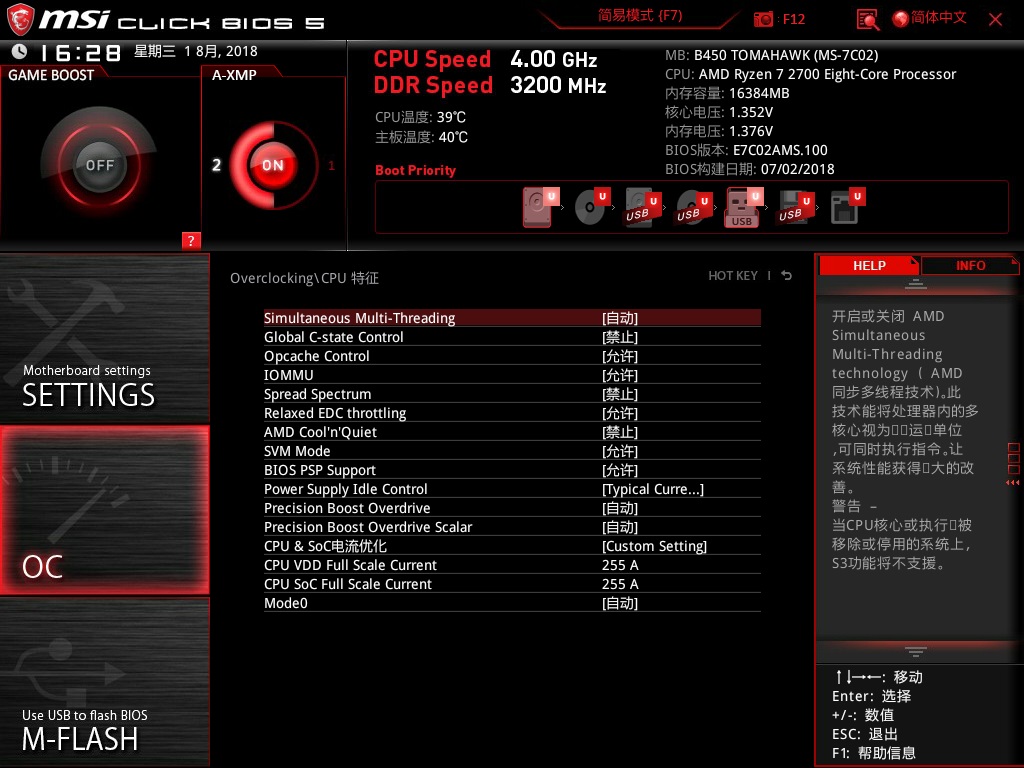Click the help panel bottom scroll handle

point(916,651)
